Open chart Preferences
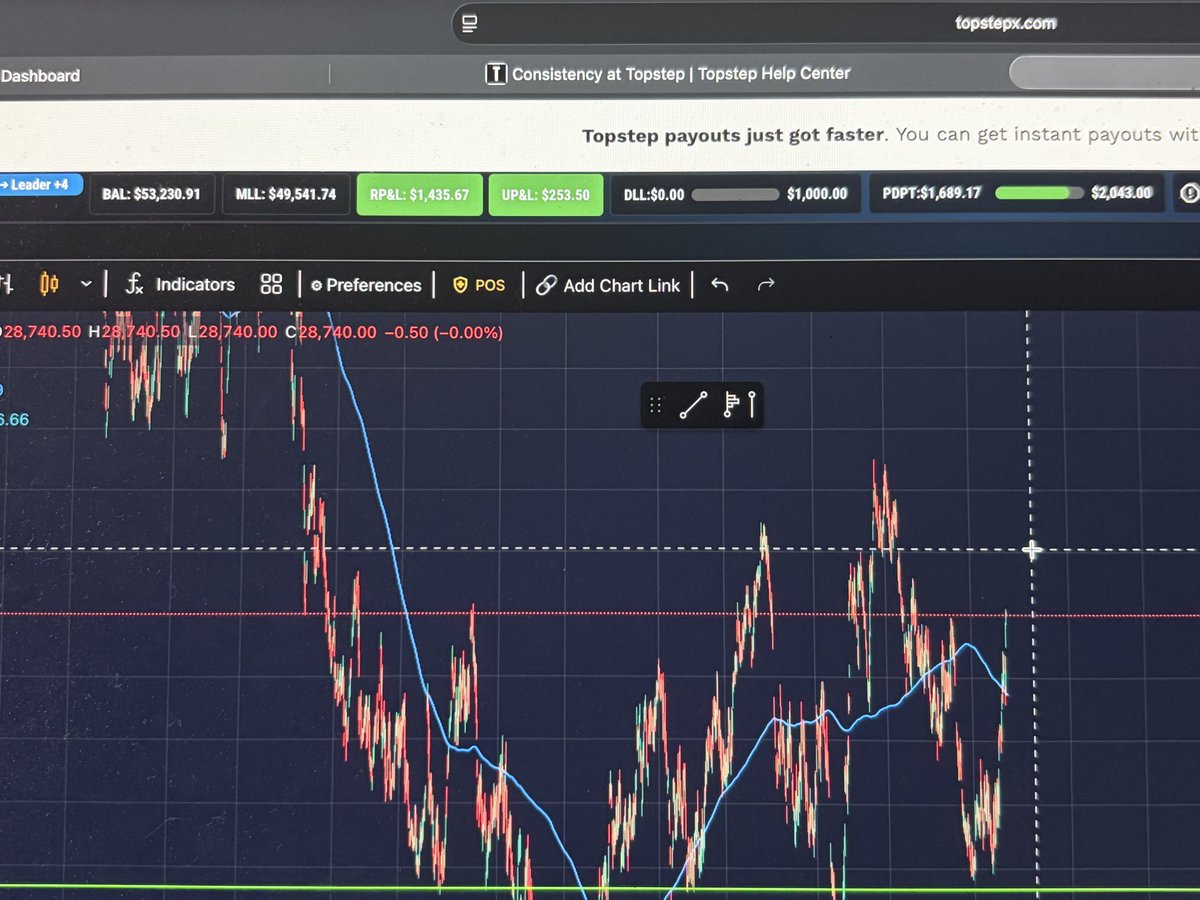The width and height of the screenshot is (1200, 900). tap(366, 285)
